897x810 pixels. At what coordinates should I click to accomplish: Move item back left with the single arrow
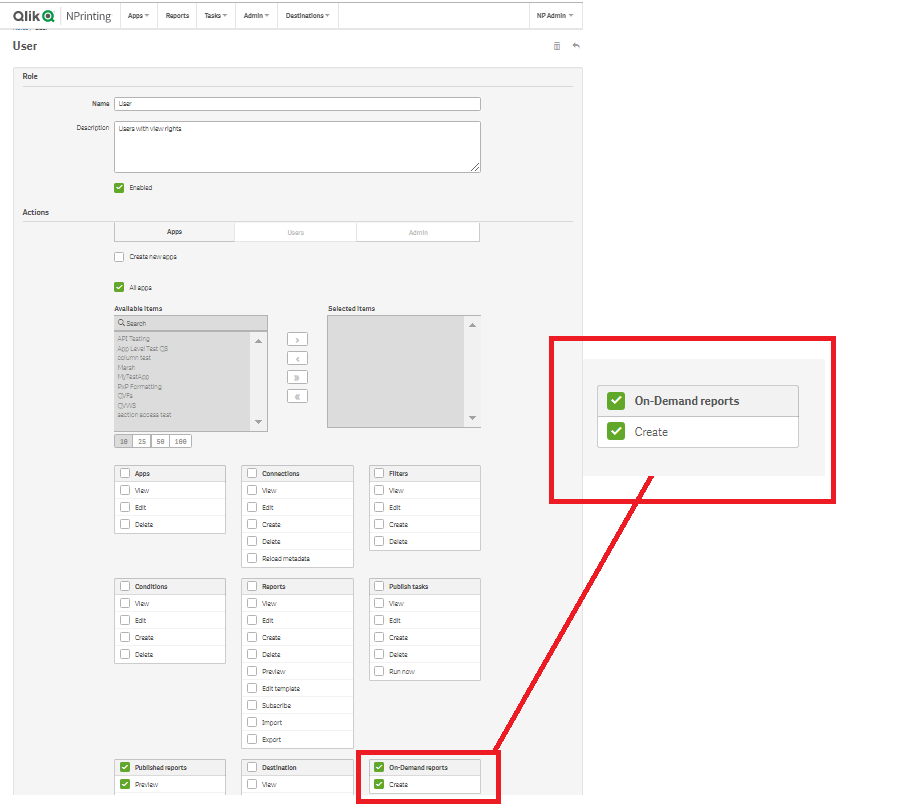(x=297, y=359)
